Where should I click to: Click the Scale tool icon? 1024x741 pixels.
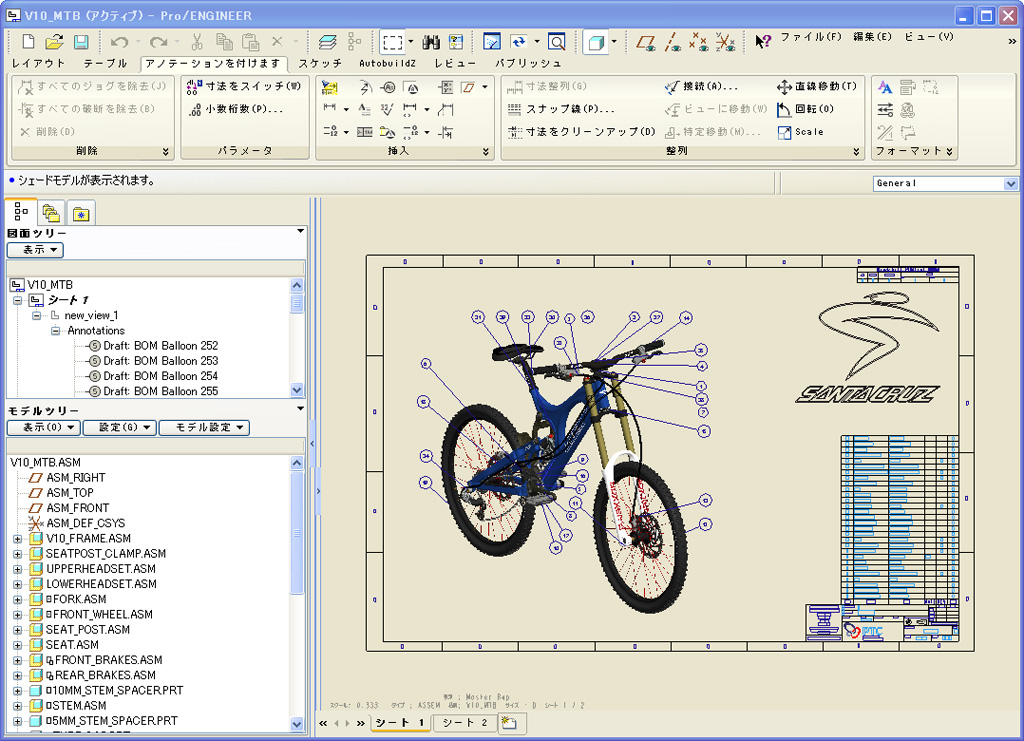[800, 131]
